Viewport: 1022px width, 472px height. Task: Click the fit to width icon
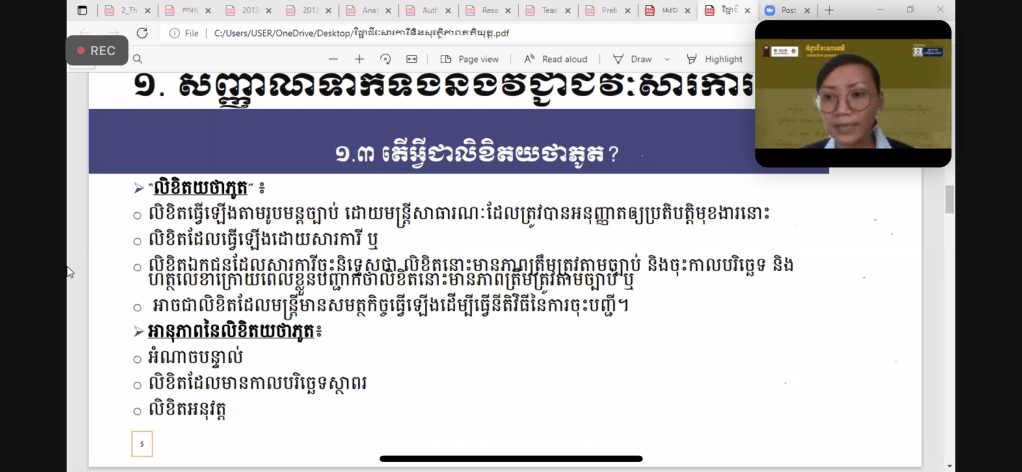[411, 59]
